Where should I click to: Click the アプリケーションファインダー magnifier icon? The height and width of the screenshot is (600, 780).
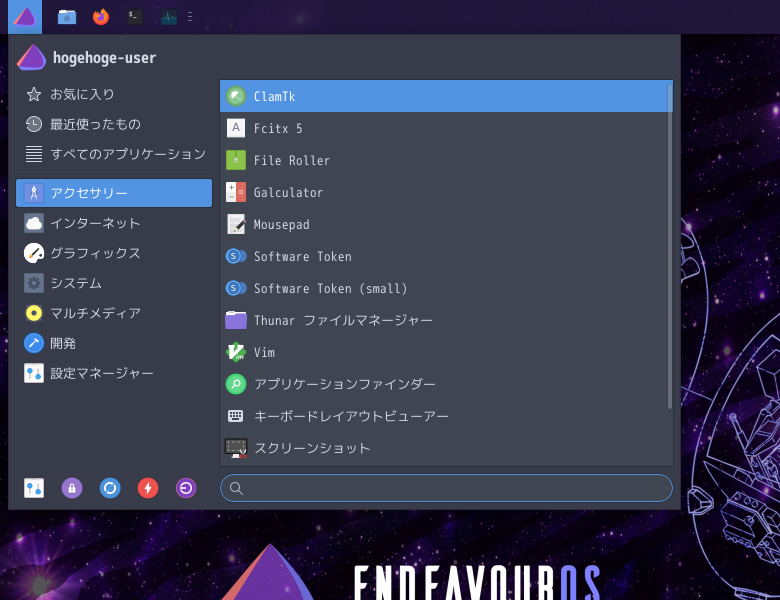(x=236, y=384)
